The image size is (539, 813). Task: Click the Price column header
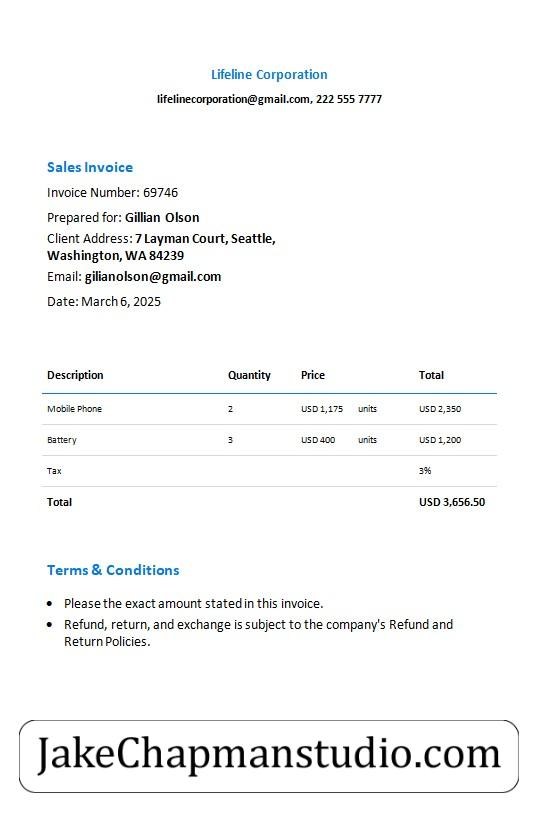pos(313,375)
